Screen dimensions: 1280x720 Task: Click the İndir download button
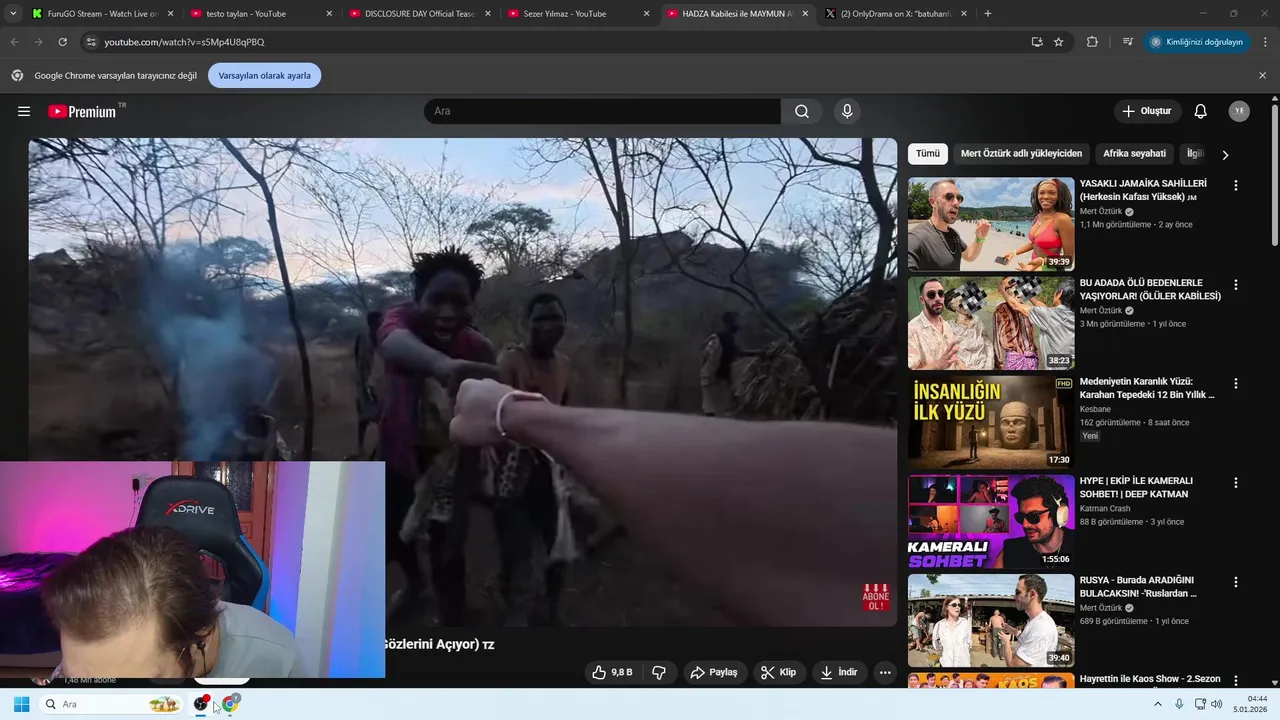(x=839, y=672)
